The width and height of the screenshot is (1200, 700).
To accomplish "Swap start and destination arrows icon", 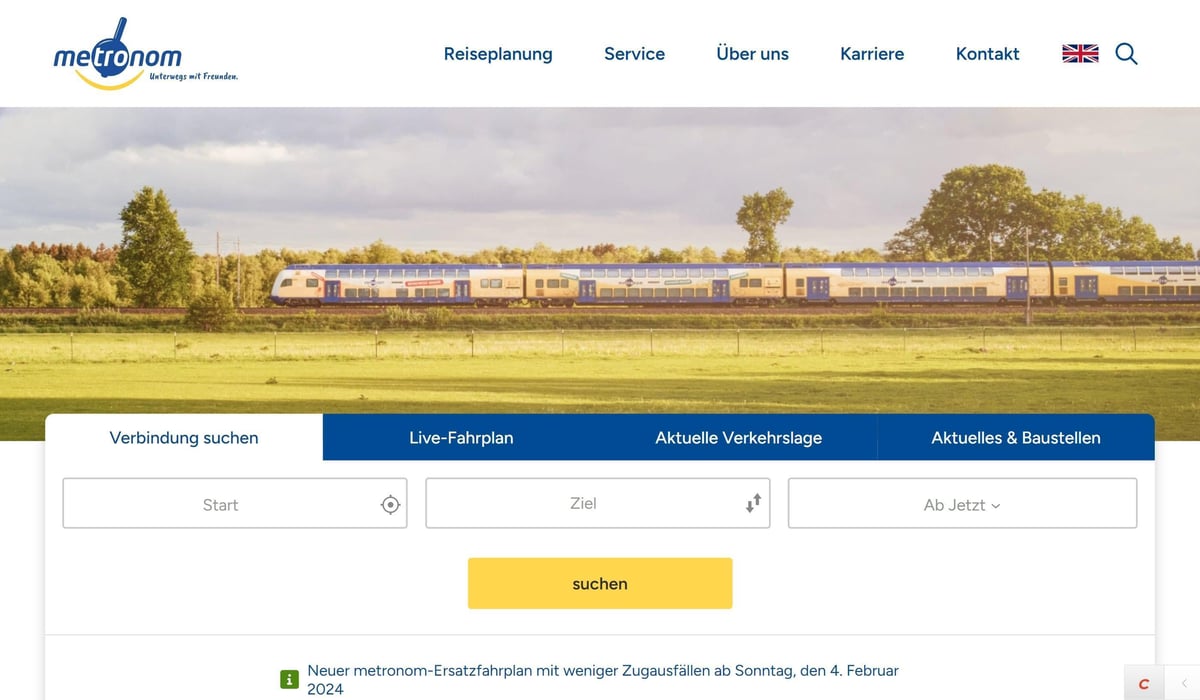I will [x=753, y=503].
